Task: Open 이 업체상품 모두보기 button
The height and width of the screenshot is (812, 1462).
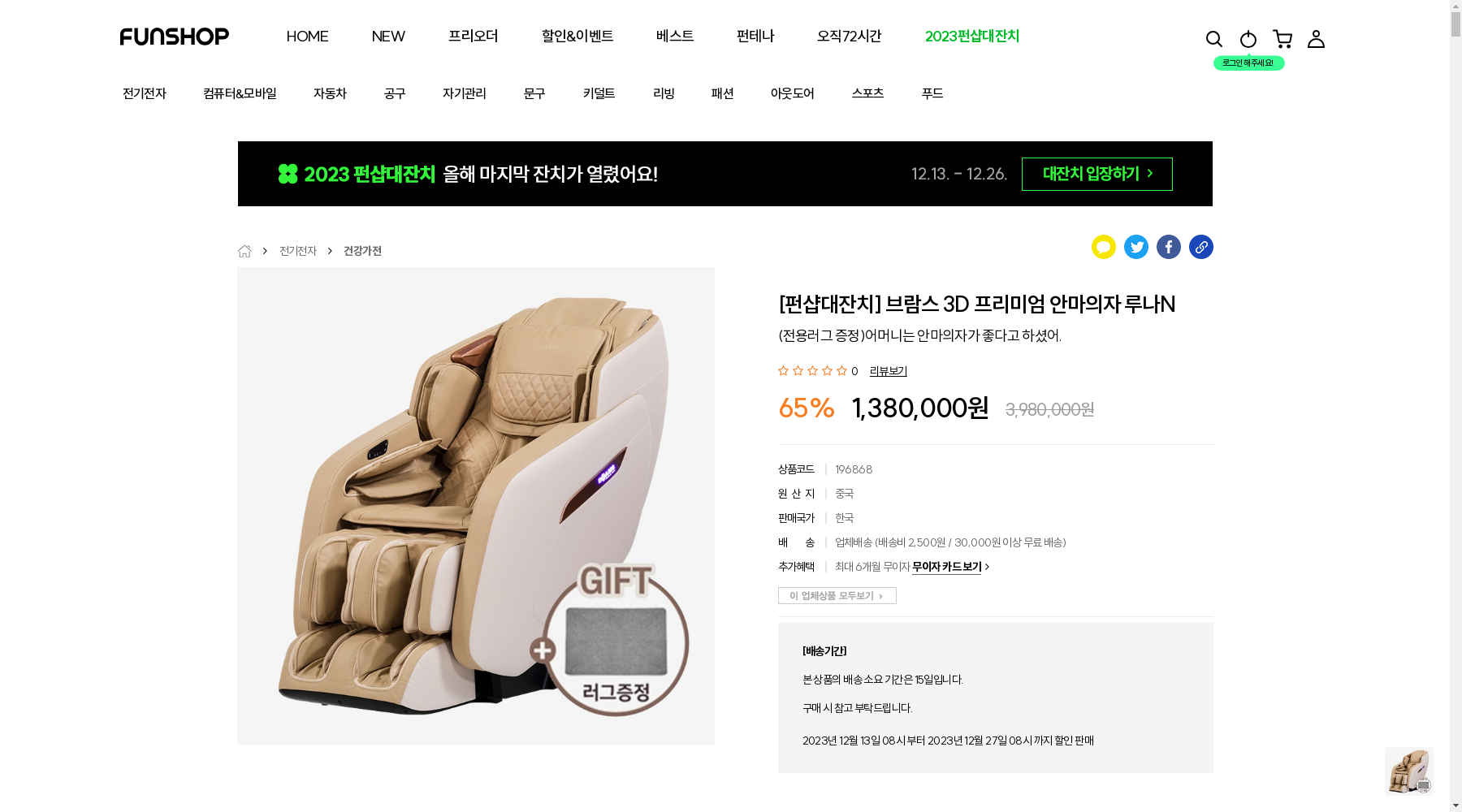Action: point(837,596)
